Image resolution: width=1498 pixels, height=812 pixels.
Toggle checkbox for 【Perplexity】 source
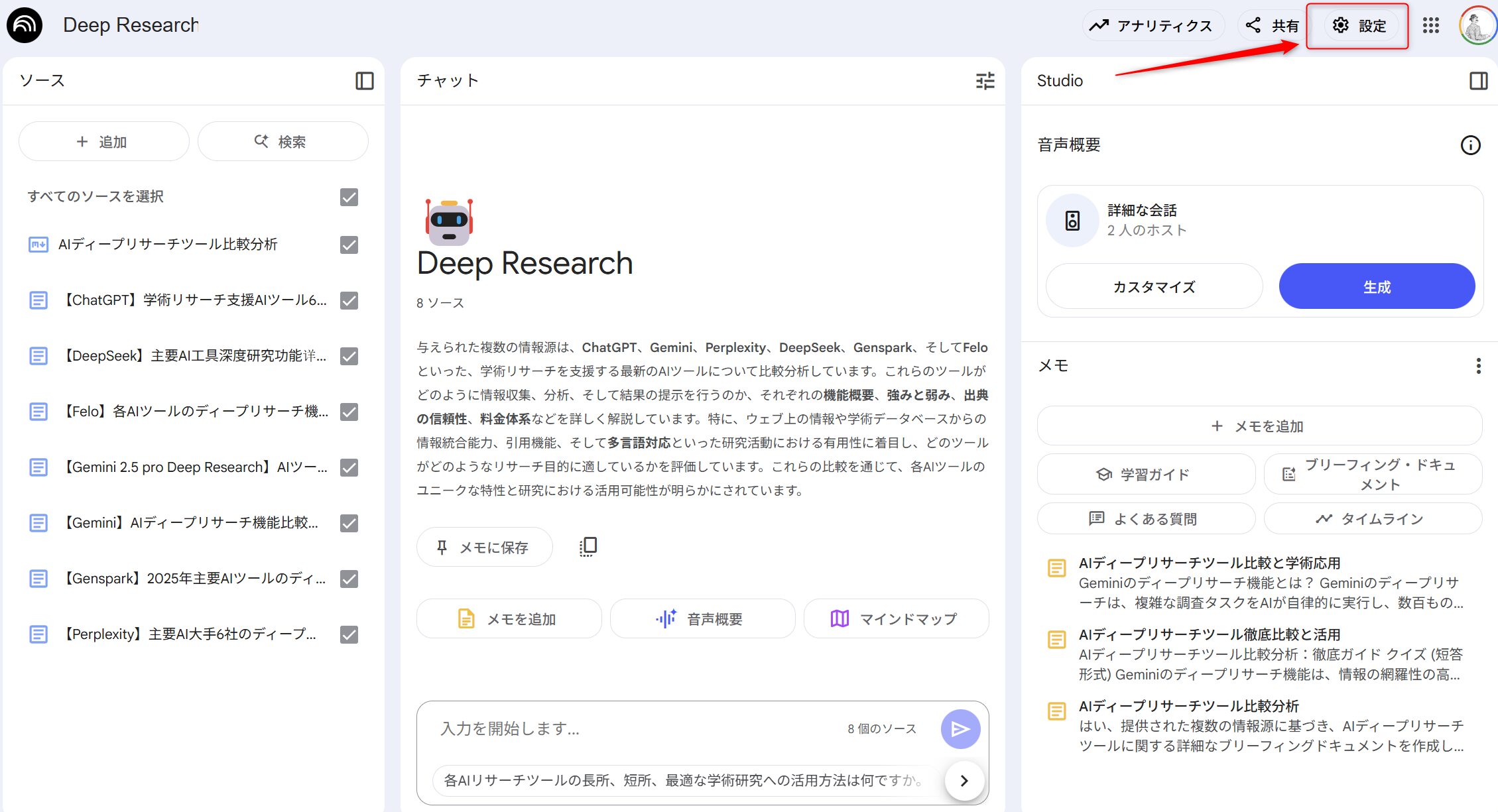coord(349,634)
